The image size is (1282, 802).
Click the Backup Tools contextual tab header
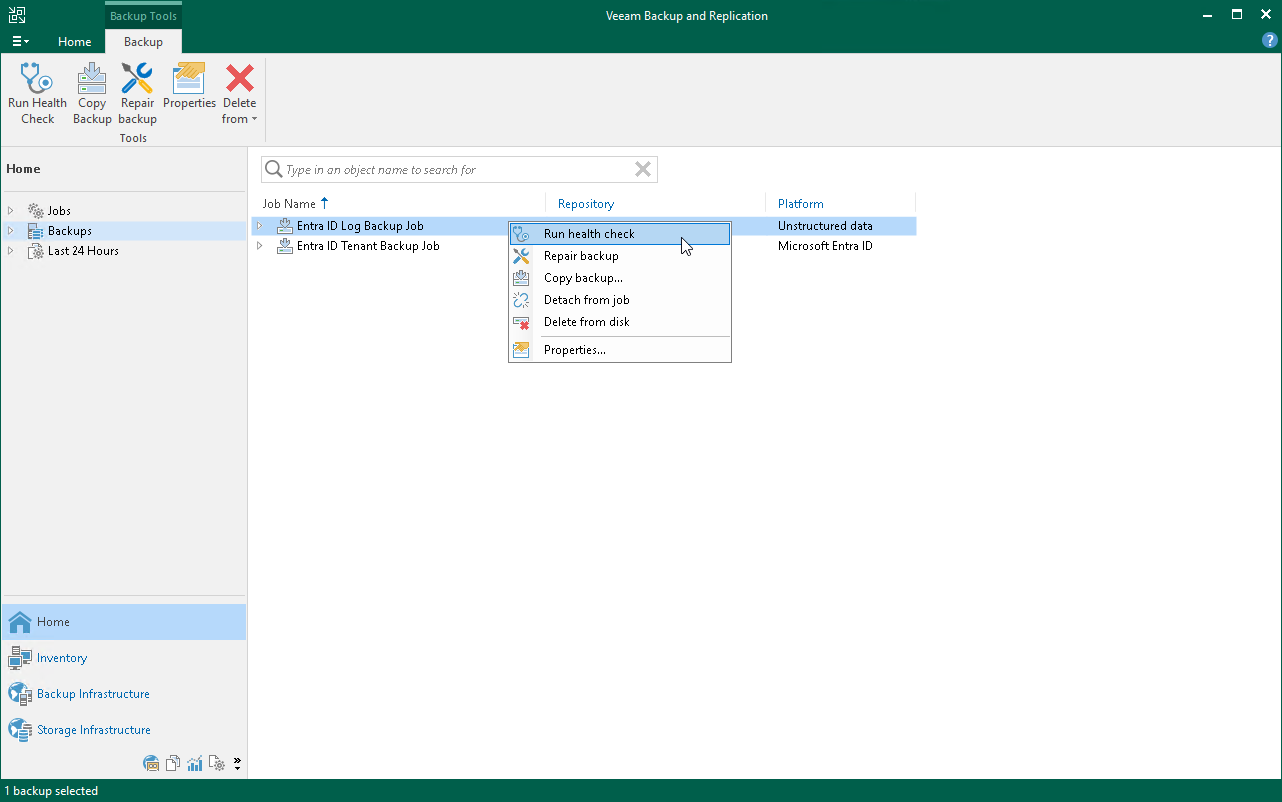[143, 16]
